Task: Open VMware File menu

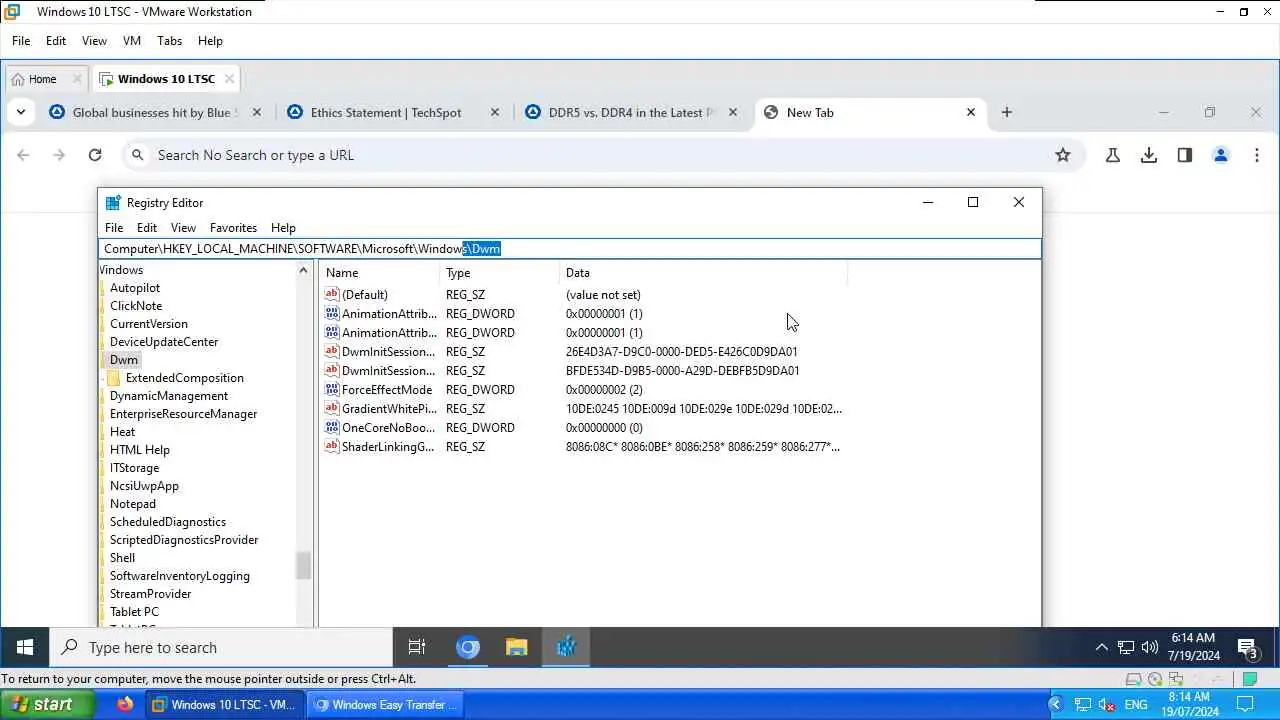Action: click(21, 41)
